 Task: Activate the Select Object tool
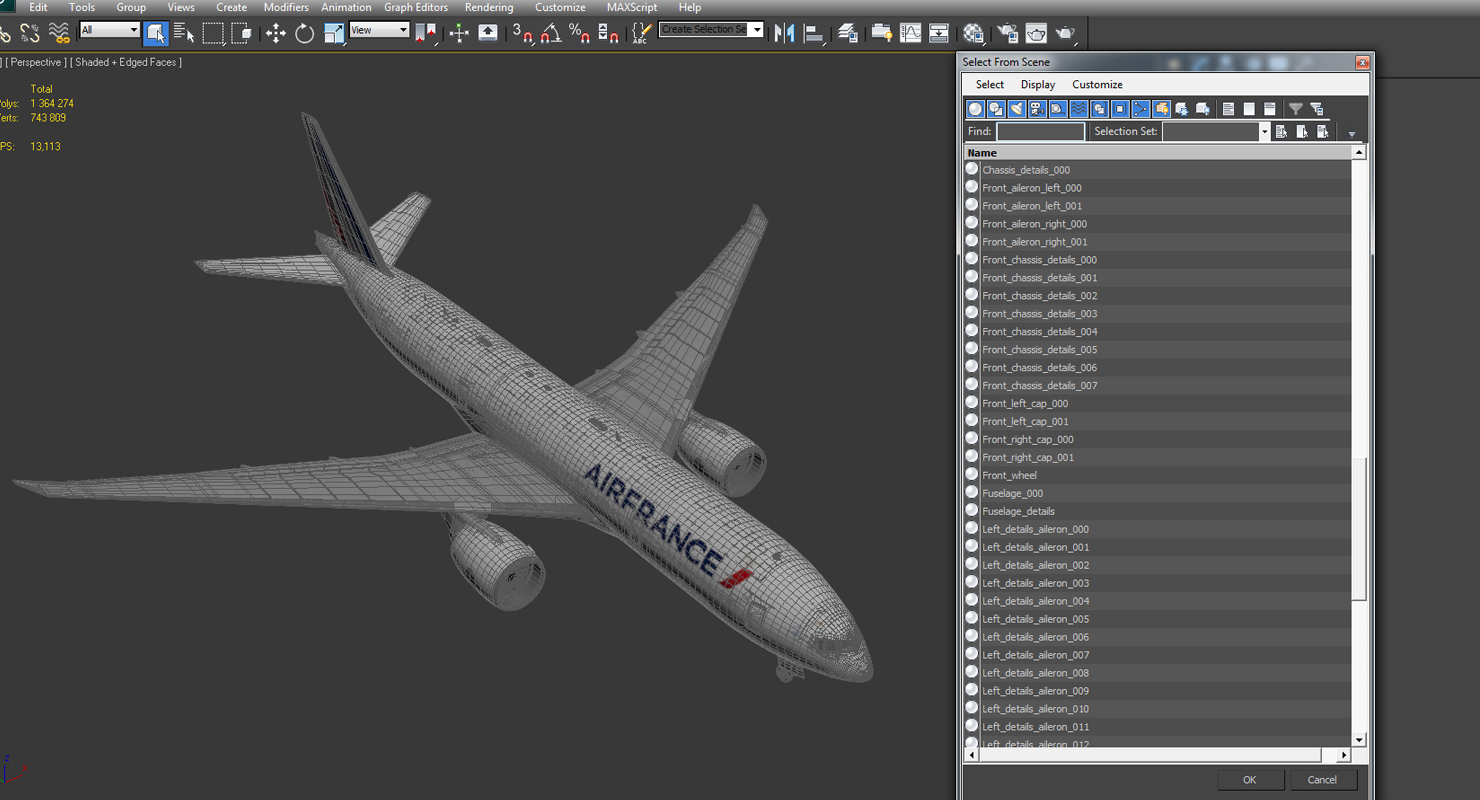[x=156, y=33]
